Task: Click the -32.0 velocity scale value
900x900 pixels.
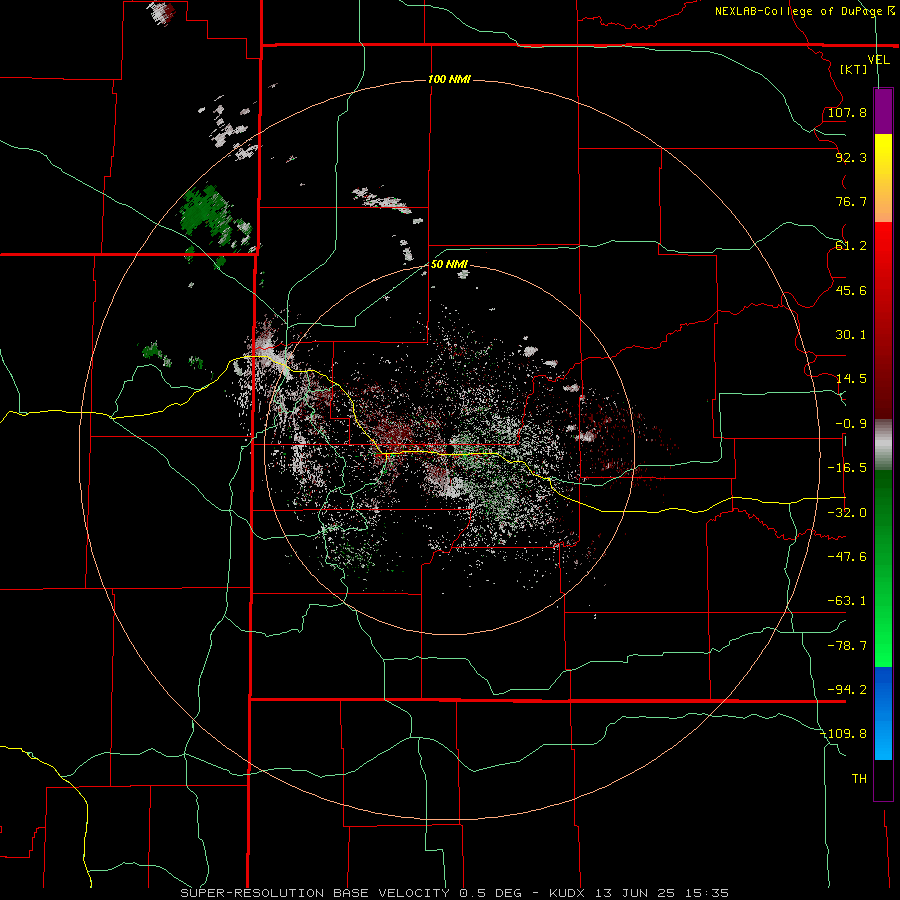Action: 847,513
